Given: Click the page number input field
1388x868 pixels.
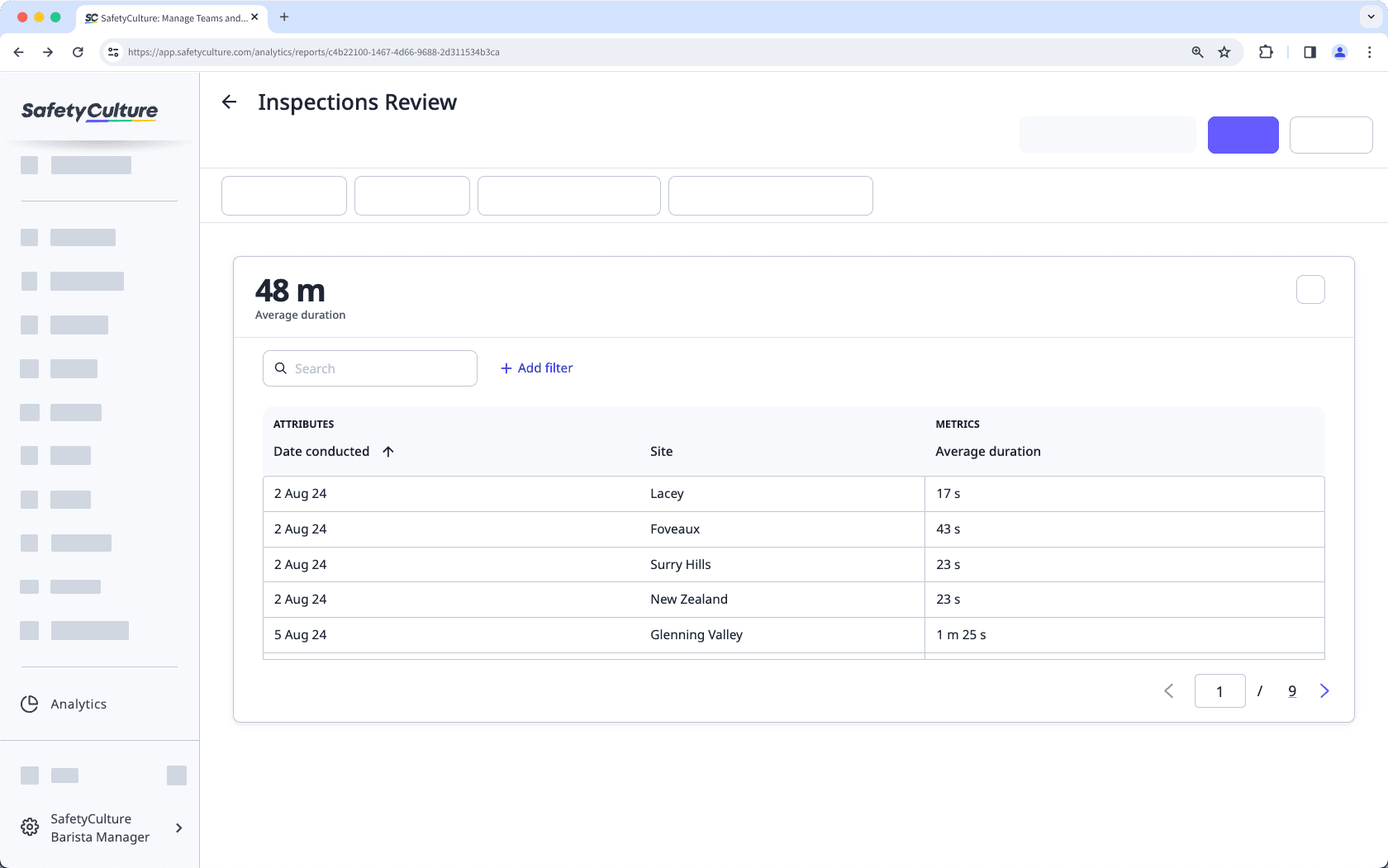Looking at the screenshot, I should click(x=1219, y=690).
